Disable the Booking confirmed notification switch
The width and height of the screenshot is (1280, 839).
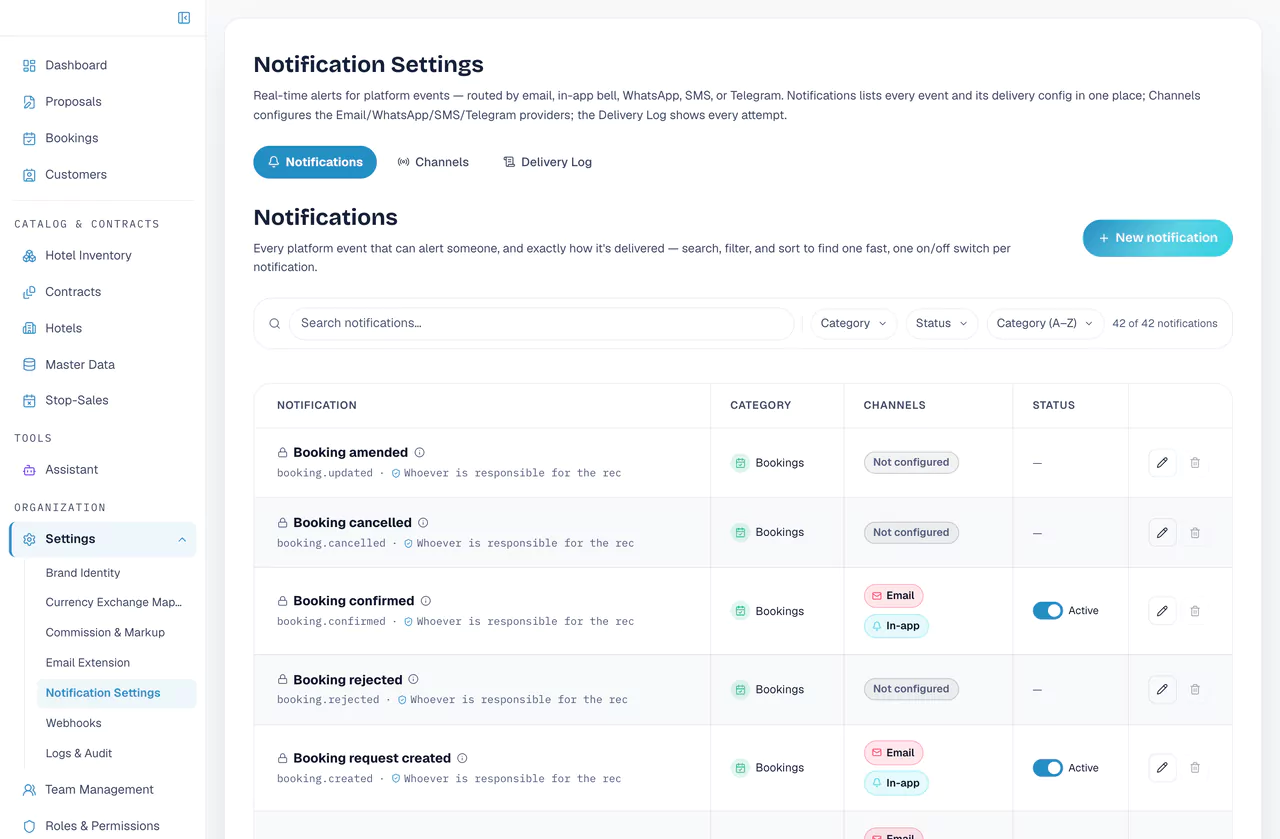point(1048,611)
